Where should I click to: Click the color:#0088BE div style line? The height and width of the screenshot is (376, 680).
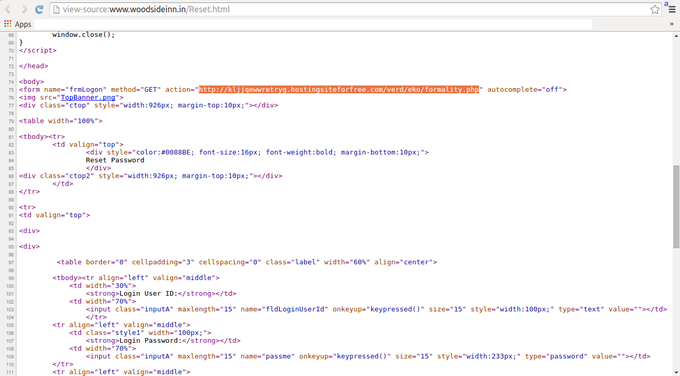click(x=257, y=152)
